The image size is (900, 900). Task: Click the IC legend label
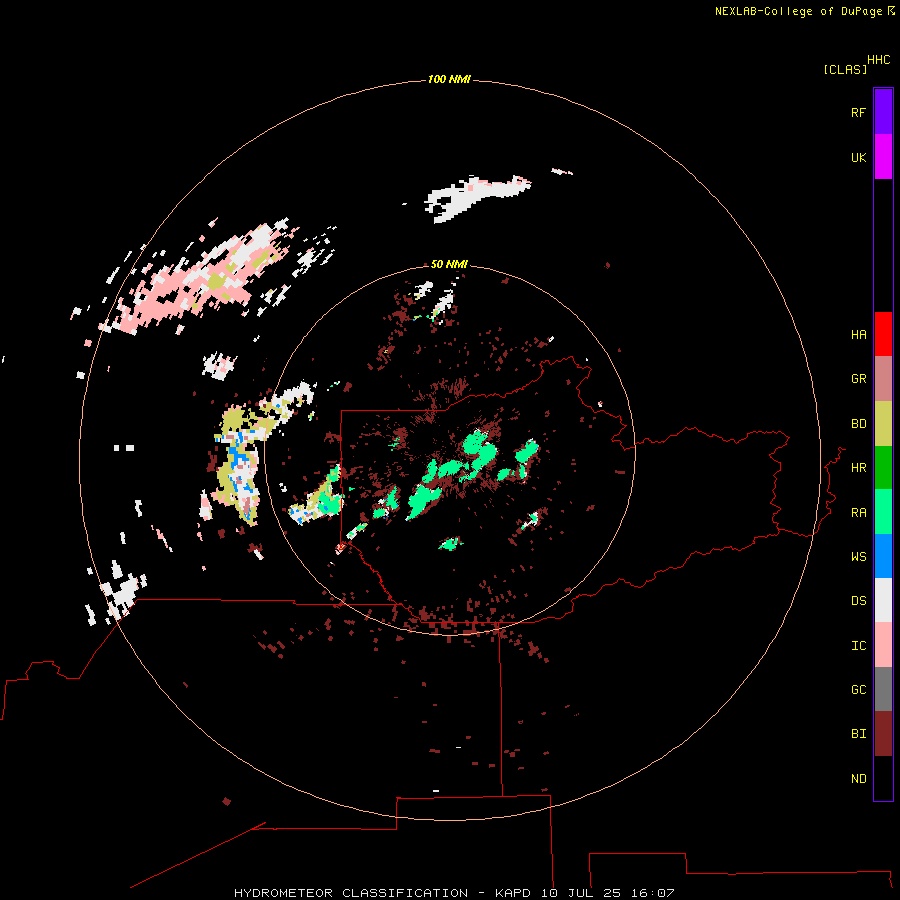pos(858,646)
